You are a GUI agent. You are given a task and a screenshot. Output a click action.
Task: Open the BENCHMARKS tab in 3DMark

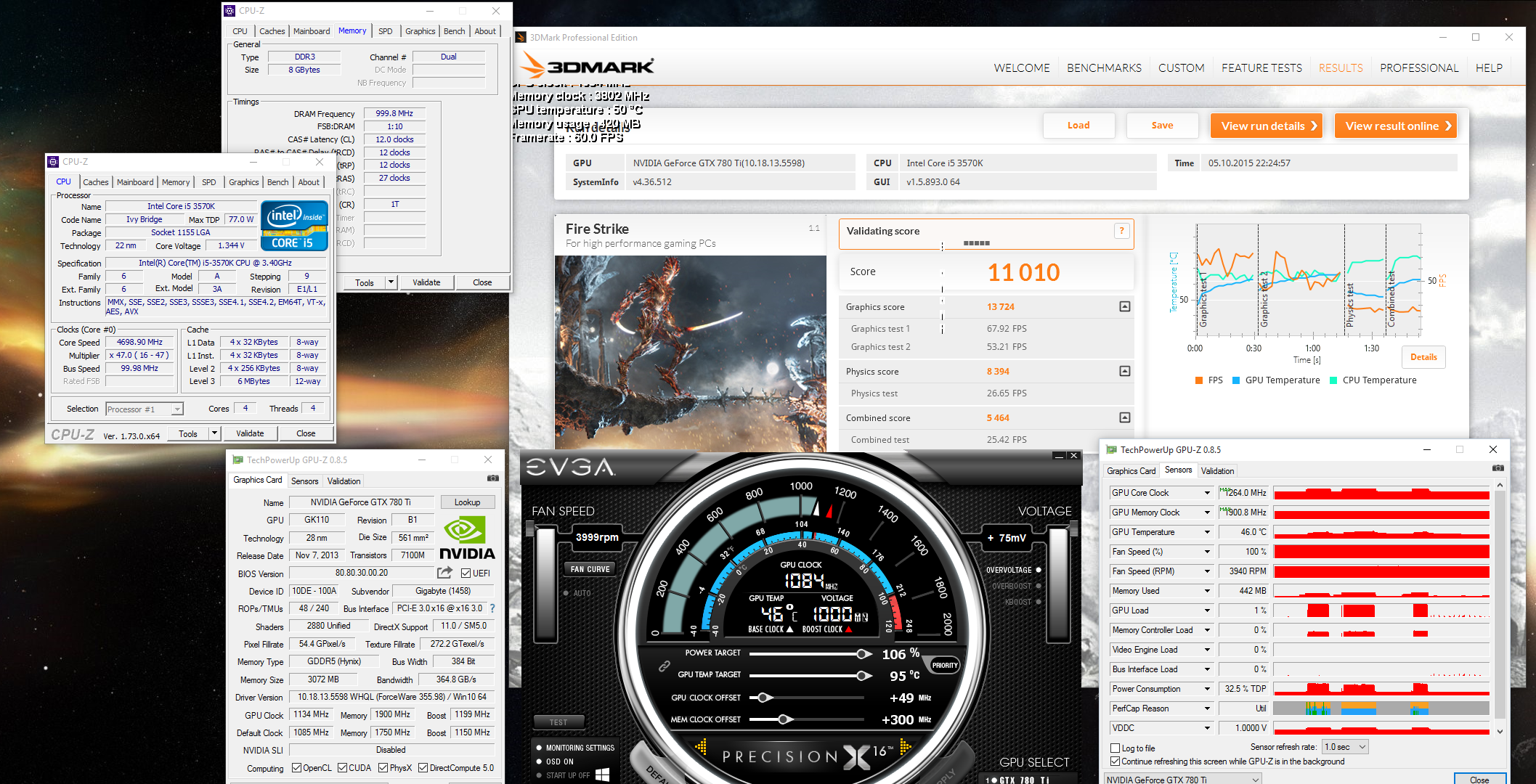(x=1104, y=68)
